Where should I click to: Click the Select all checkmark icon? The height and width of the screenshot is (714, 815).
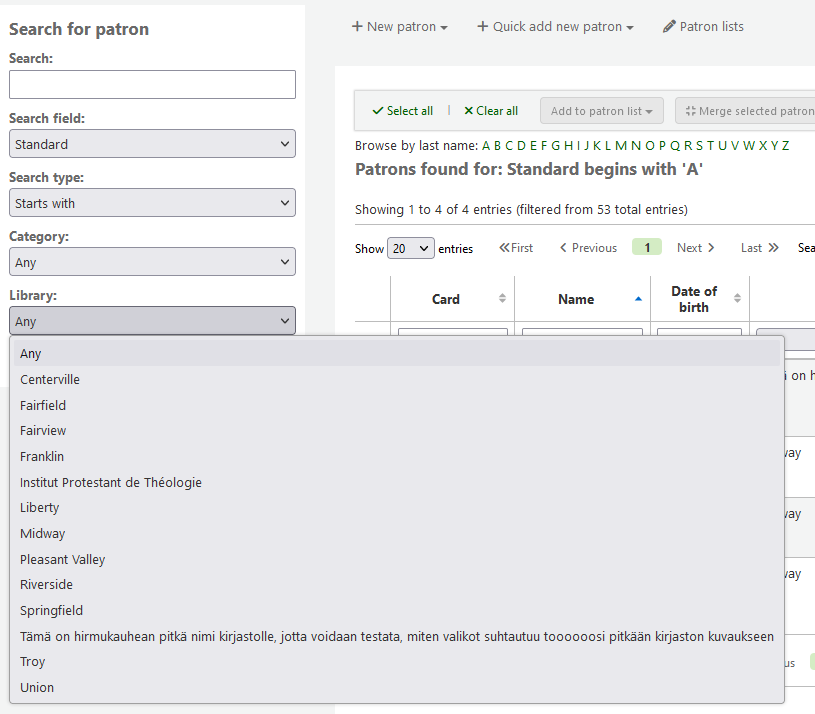click(x=377, y=111)
